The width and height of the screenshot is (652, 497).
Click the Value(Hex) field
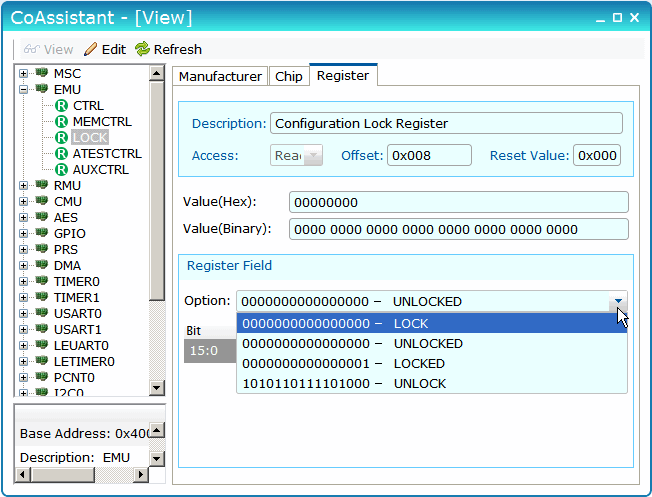tap(459, 202)
